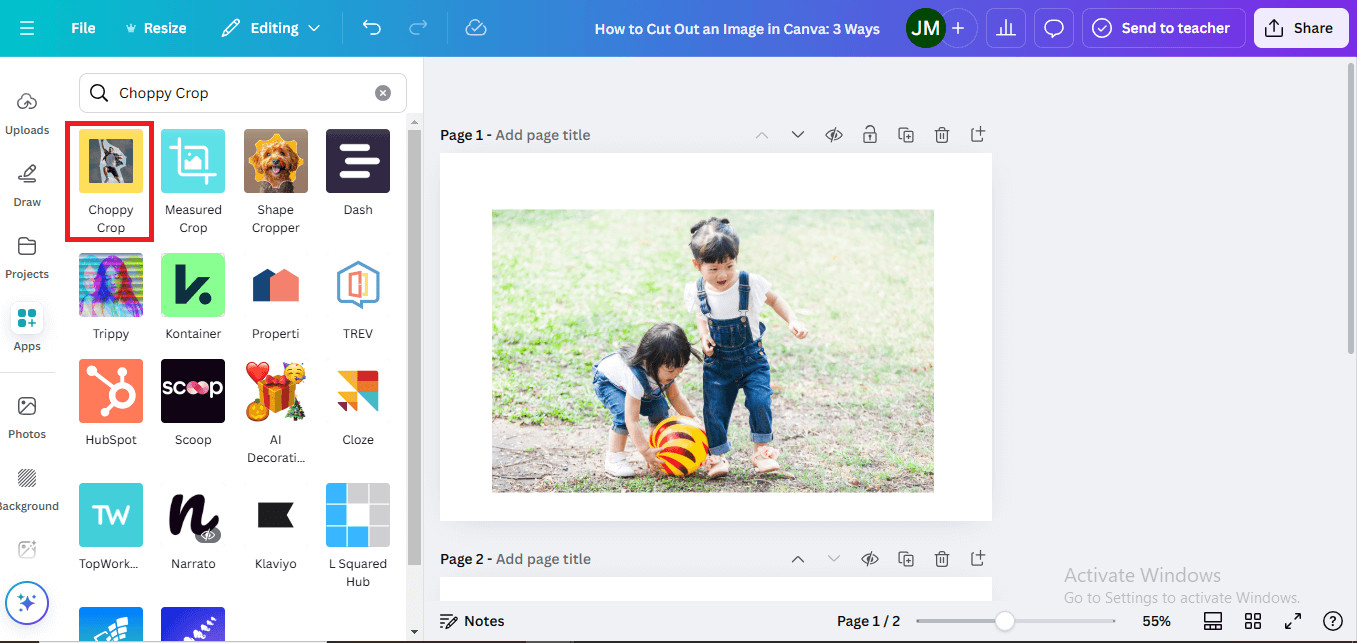Open the Measured Crop app
1357x643 pixels.
[193, 182]
